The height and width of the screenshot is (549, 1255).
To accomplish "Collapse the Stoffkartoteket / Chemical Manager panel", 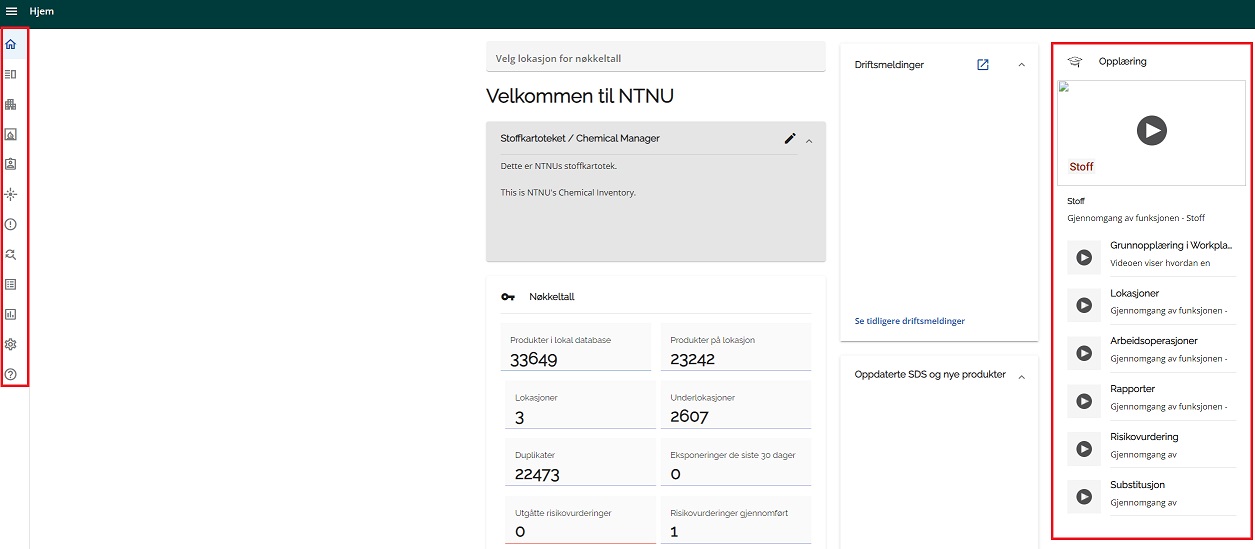I will point(809,141).
